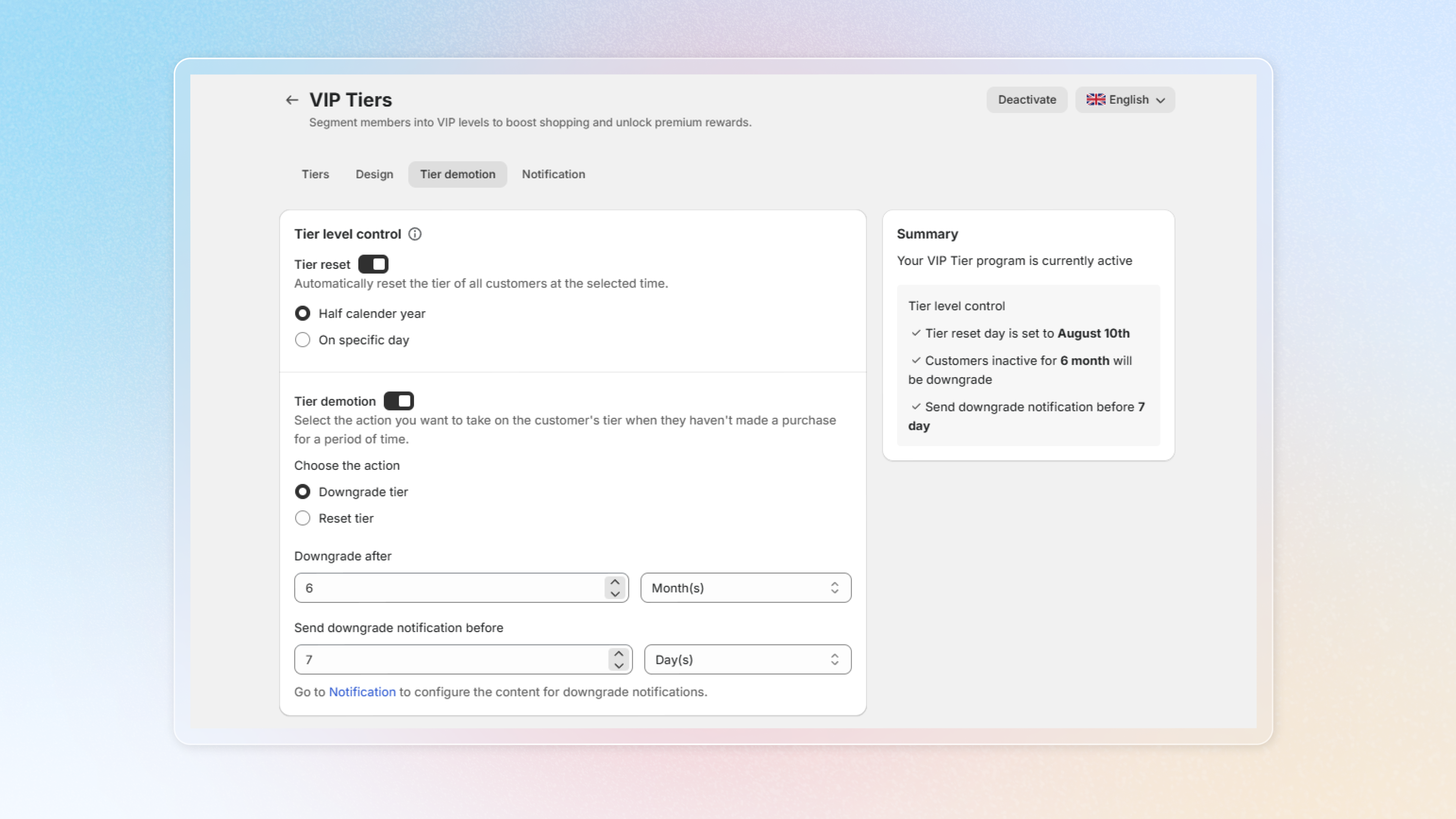Decrease the Downgrade after value with down arrow
The width and height of the screenshot is (1456, 819).
(x=615, y=594)
